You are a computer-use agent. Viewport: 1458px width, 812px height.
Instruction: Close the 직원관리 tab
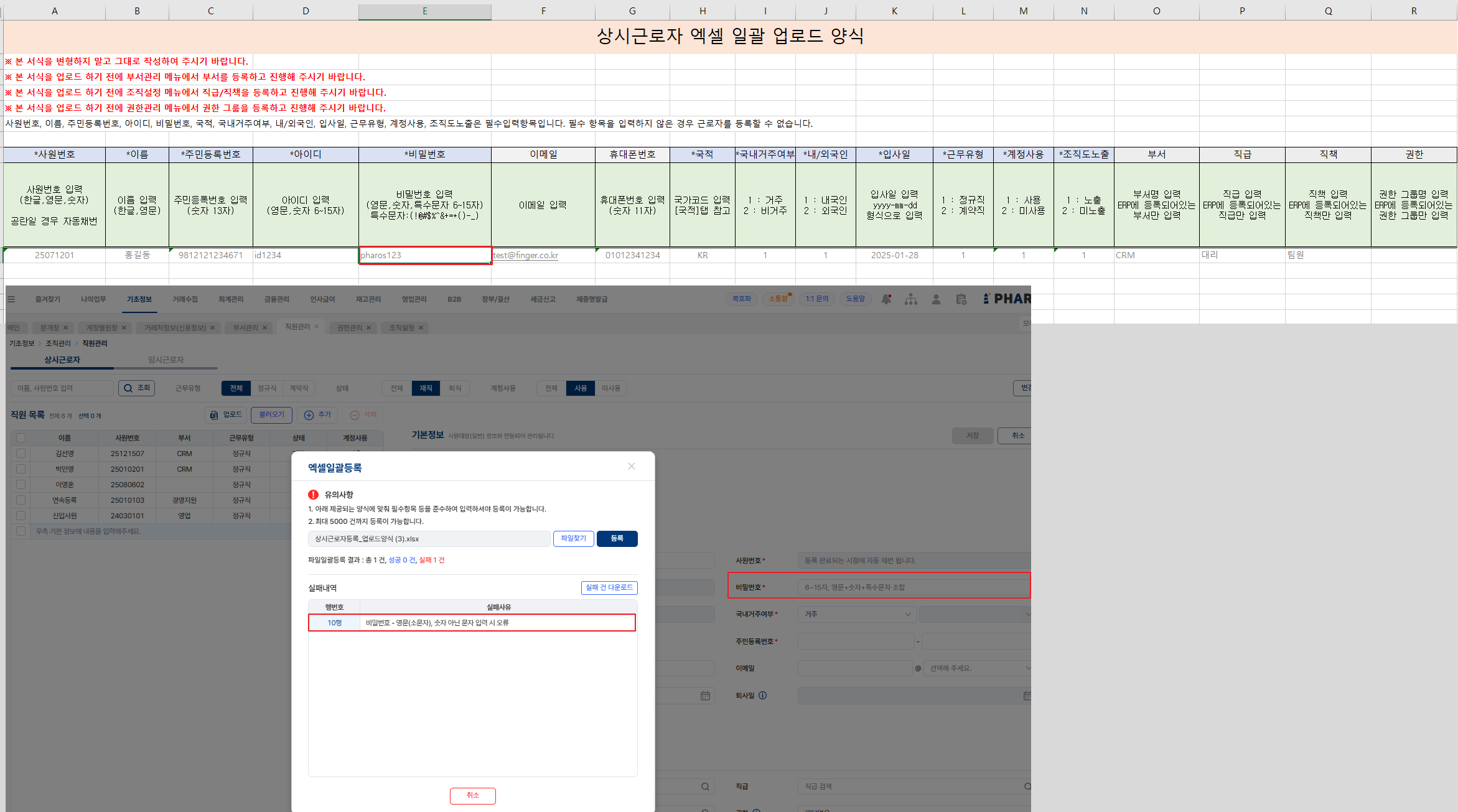pyautogui.click(x=316, y=327)
